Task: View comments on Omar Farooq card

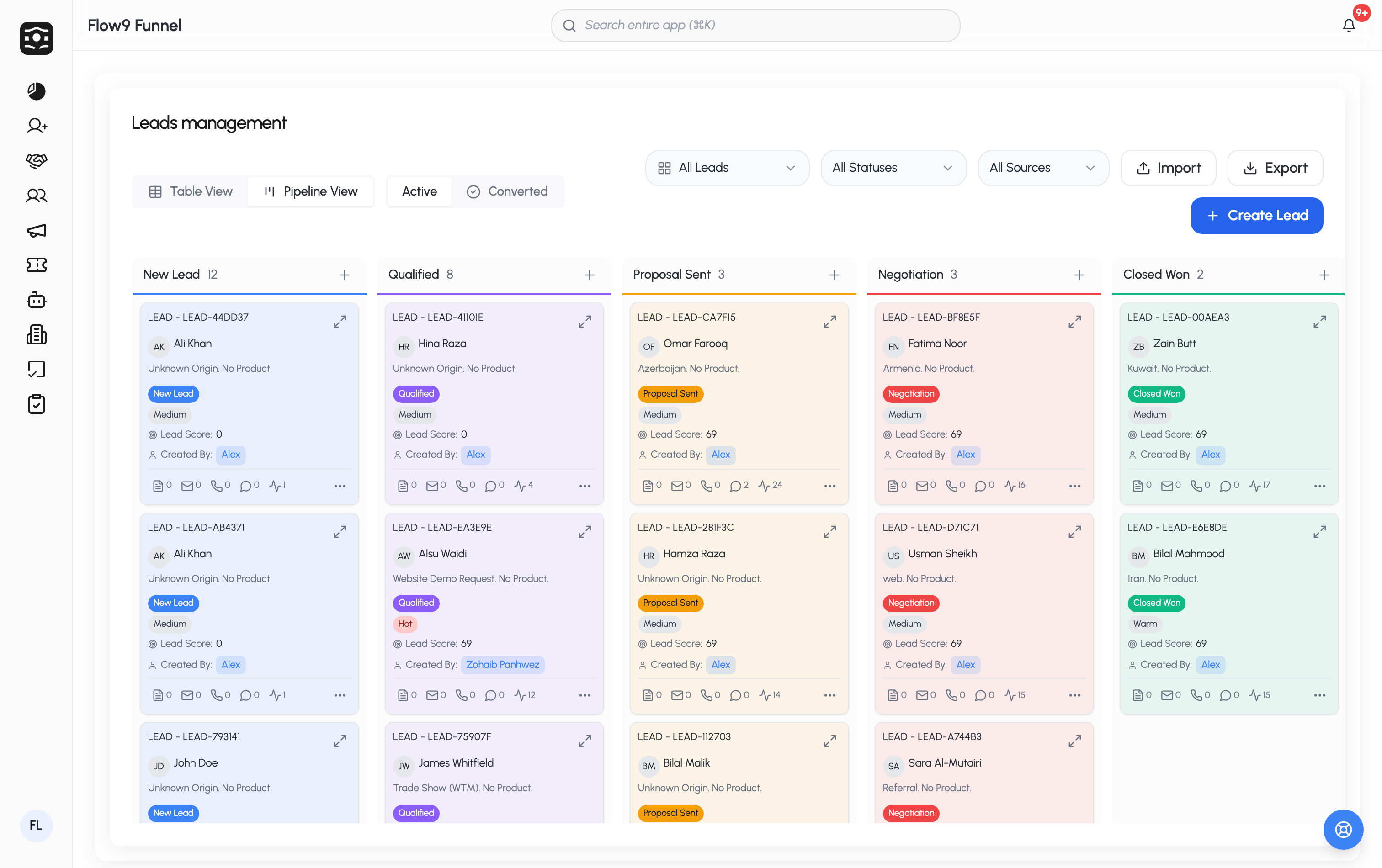Action: click(x=739, y=485)
